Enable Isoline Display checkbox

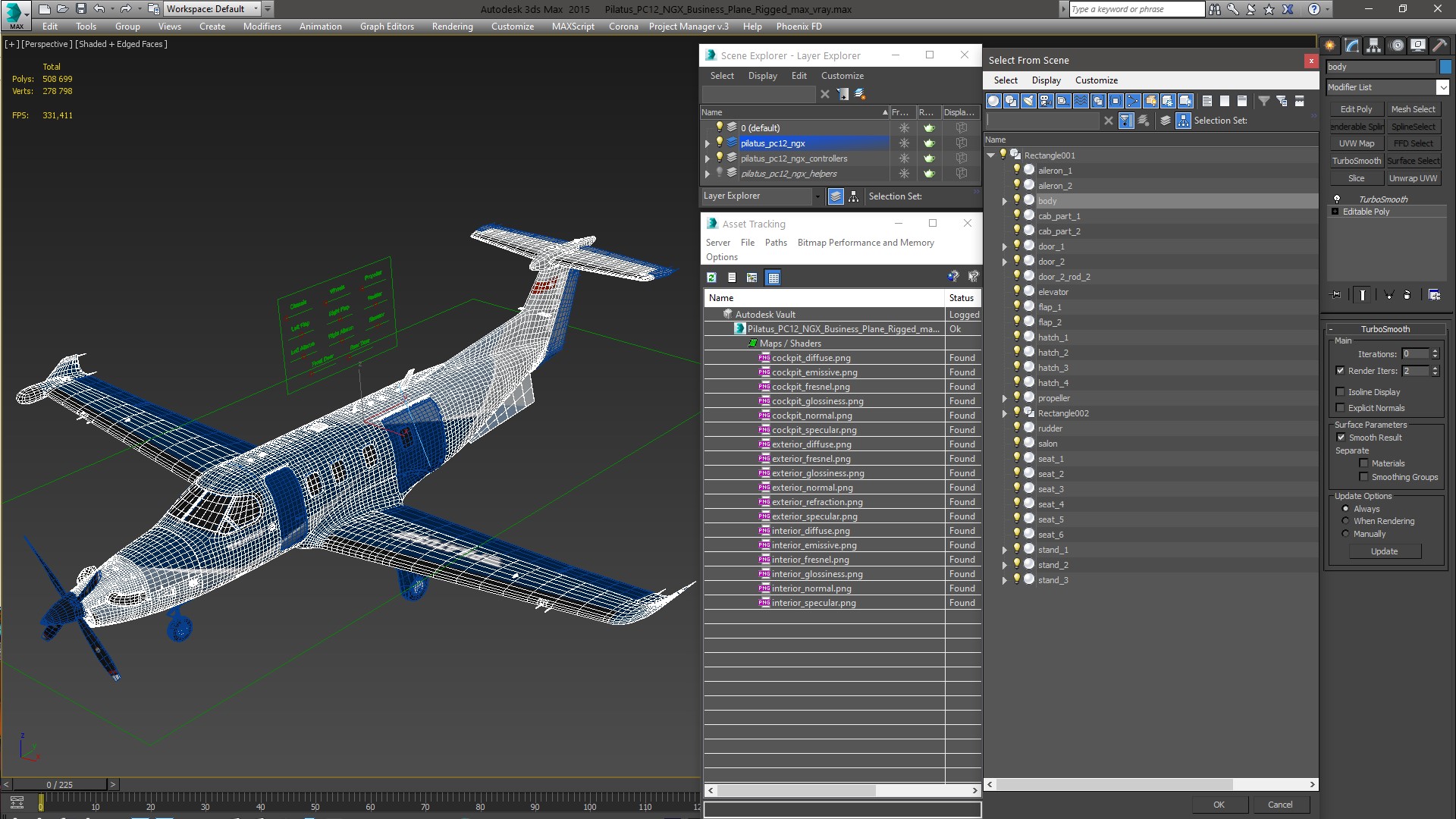click(x=1340, y=392)
